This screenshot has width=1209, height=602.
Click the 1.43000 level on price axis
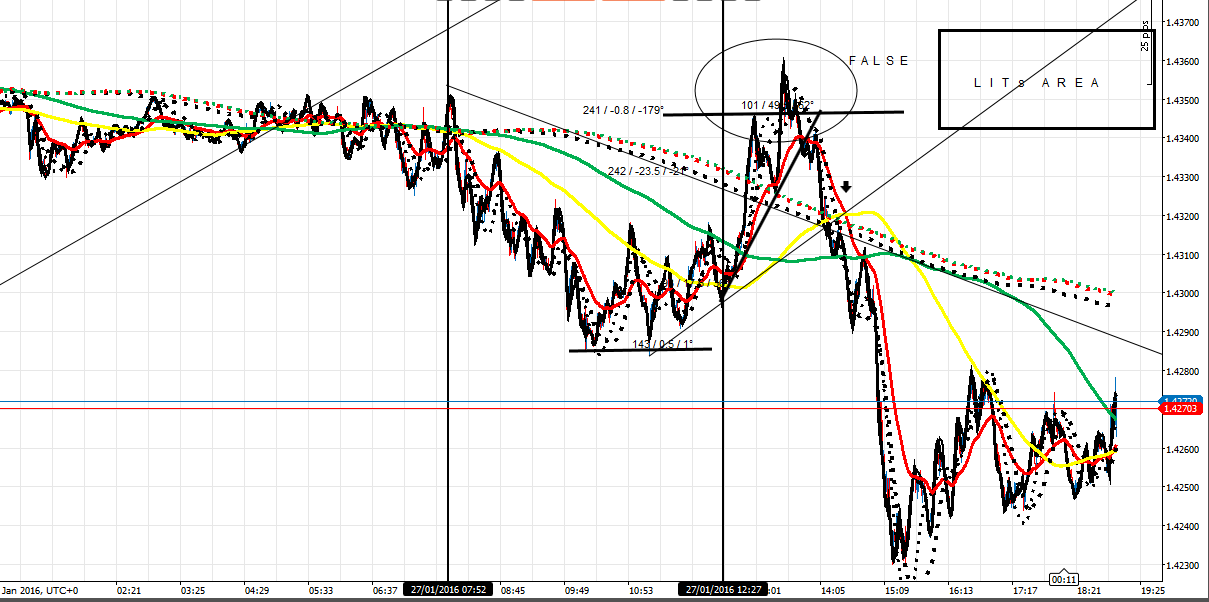click(1182, 293)
